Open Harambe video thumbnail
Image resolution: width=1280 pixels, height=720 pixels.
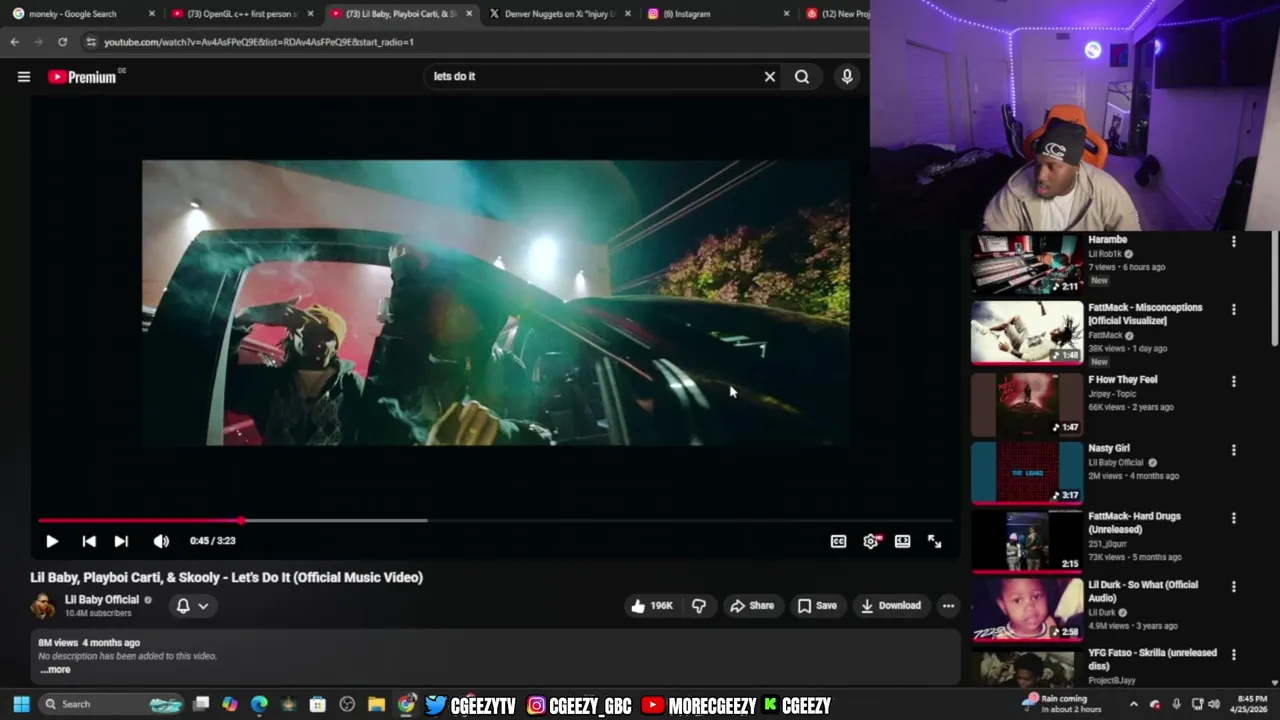coord(1027,264)
